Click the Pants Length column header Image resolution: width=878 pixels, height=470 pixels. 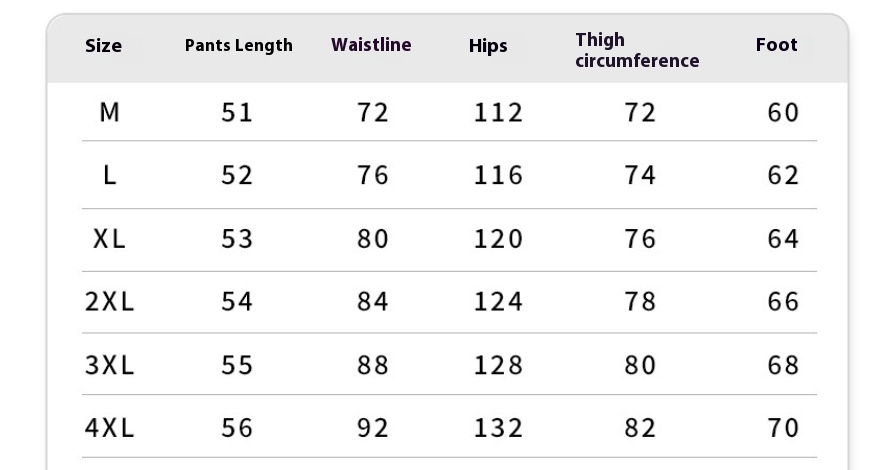(238, 46)
